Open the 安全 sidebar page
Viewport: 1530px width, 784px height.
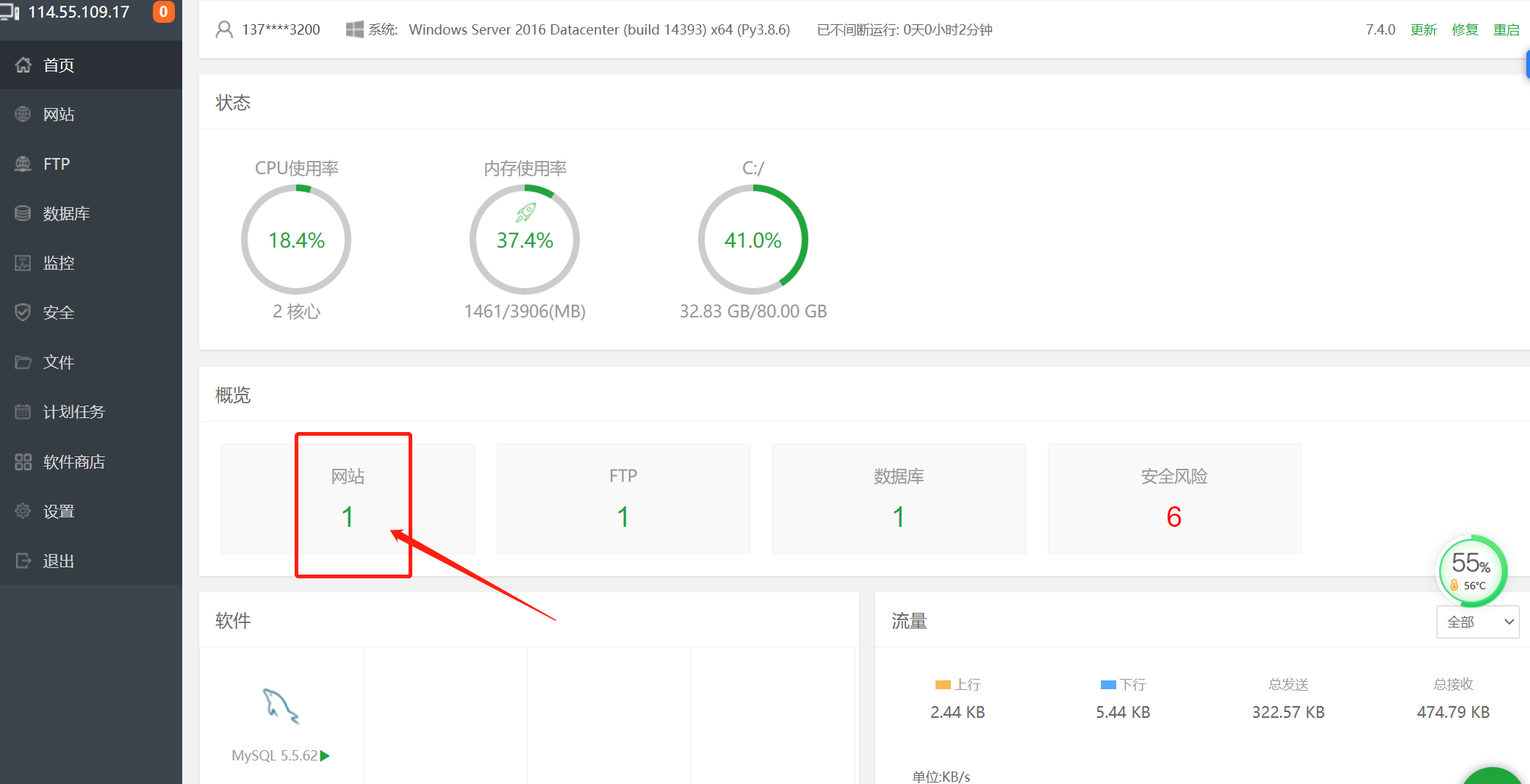91,312
